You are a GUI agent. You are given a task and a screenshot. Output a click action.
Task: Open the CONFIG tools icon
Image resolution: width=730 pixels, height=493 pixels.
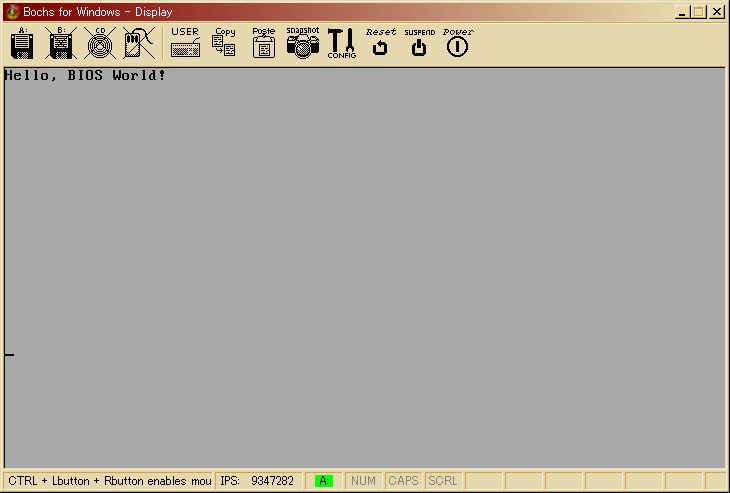341,43
